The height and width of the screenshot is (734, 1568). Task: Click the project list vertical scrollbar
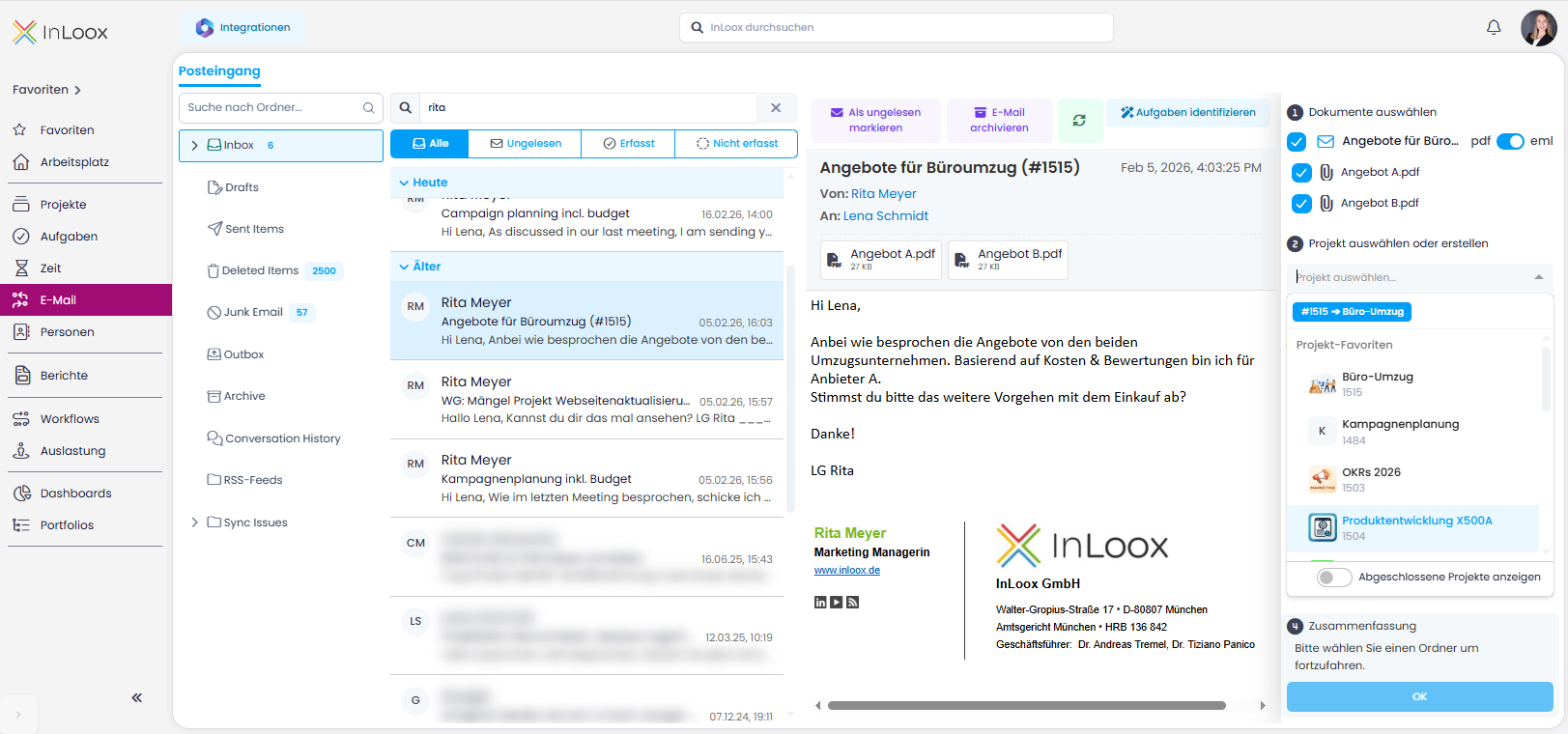(1546, 379)
